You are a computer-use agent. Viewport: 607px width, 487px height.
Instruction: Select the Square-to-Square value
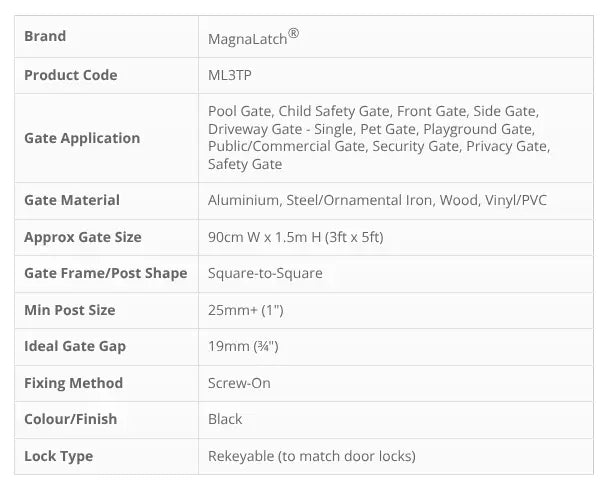[265, 273]
